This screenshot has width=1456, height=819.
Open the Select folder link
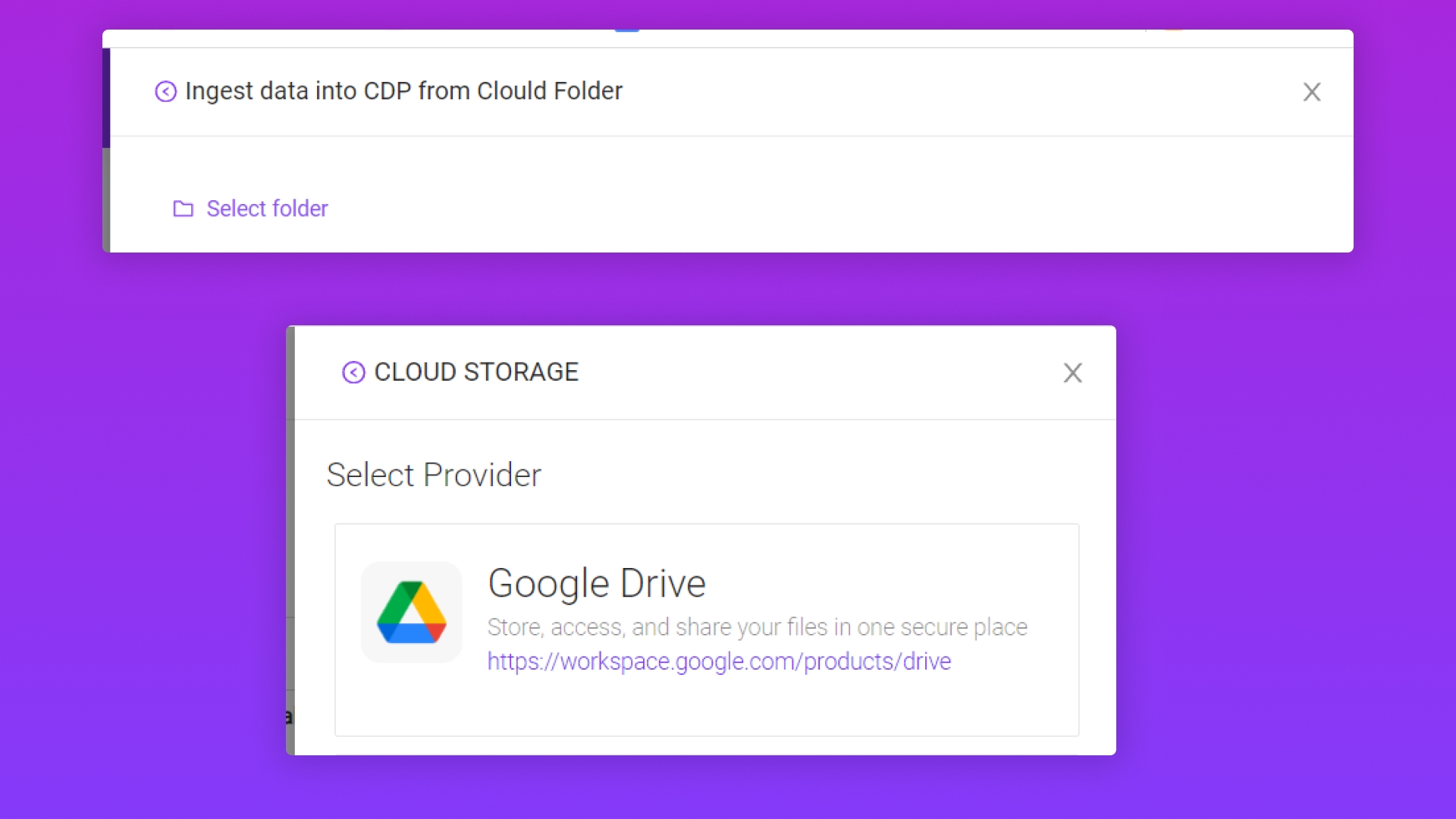pyautogui.click(x=267, y=209)
